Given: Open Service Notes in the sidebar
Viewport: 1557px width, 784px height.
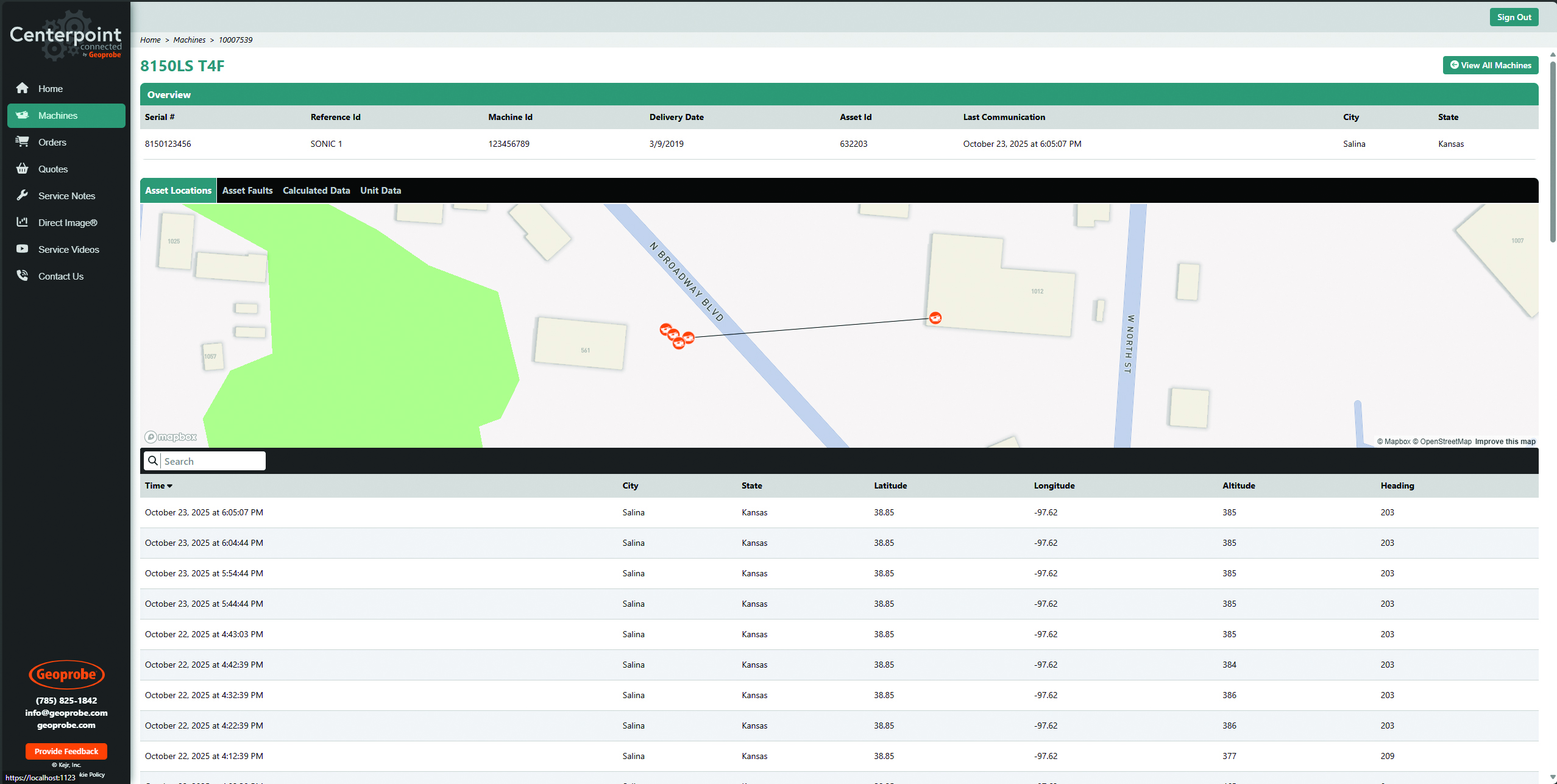Looking at the screenshot, I should (66, 196).
